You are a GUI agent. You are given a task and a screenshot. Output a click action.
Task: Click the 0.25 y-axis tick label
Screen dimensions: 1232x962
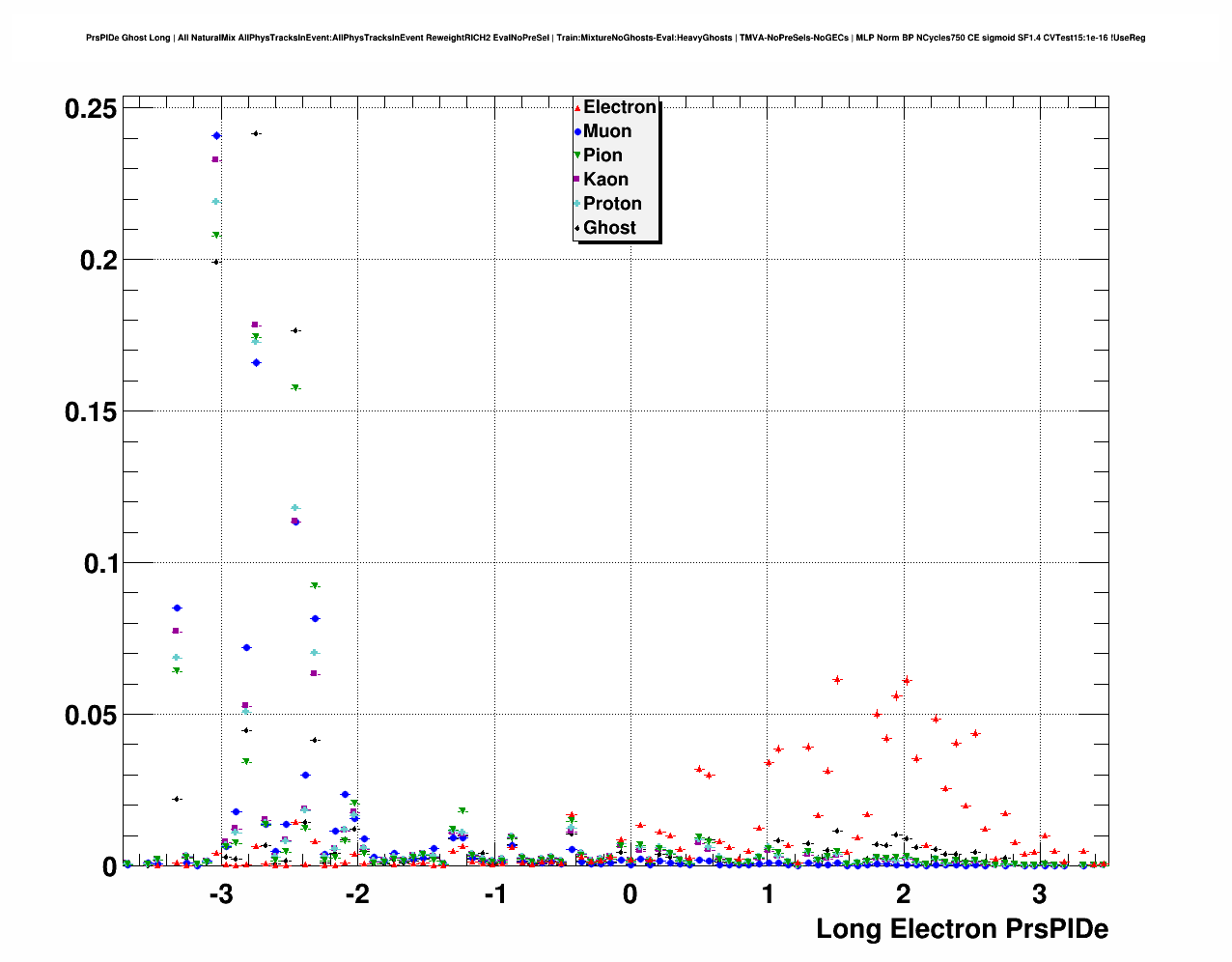coord(91,109)
